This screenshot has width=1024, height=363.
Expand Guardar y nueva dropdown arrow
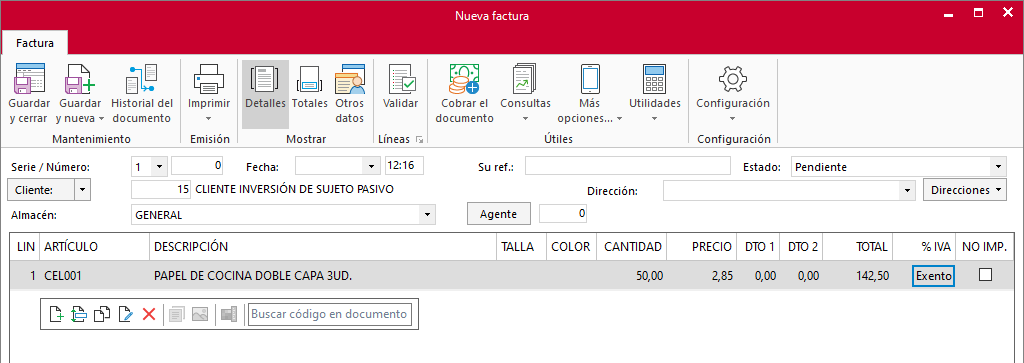coord(101,119)
